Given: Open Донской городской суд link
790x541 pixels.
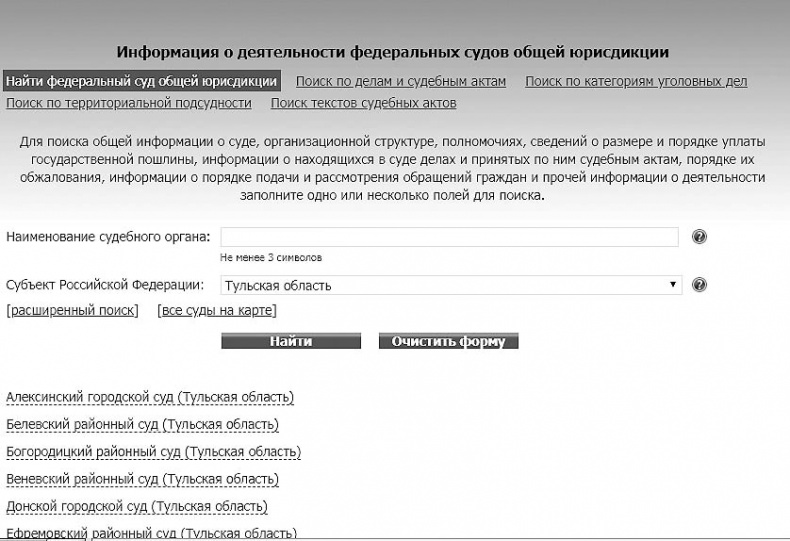Looking at the screenshot, I should point(137,506).
